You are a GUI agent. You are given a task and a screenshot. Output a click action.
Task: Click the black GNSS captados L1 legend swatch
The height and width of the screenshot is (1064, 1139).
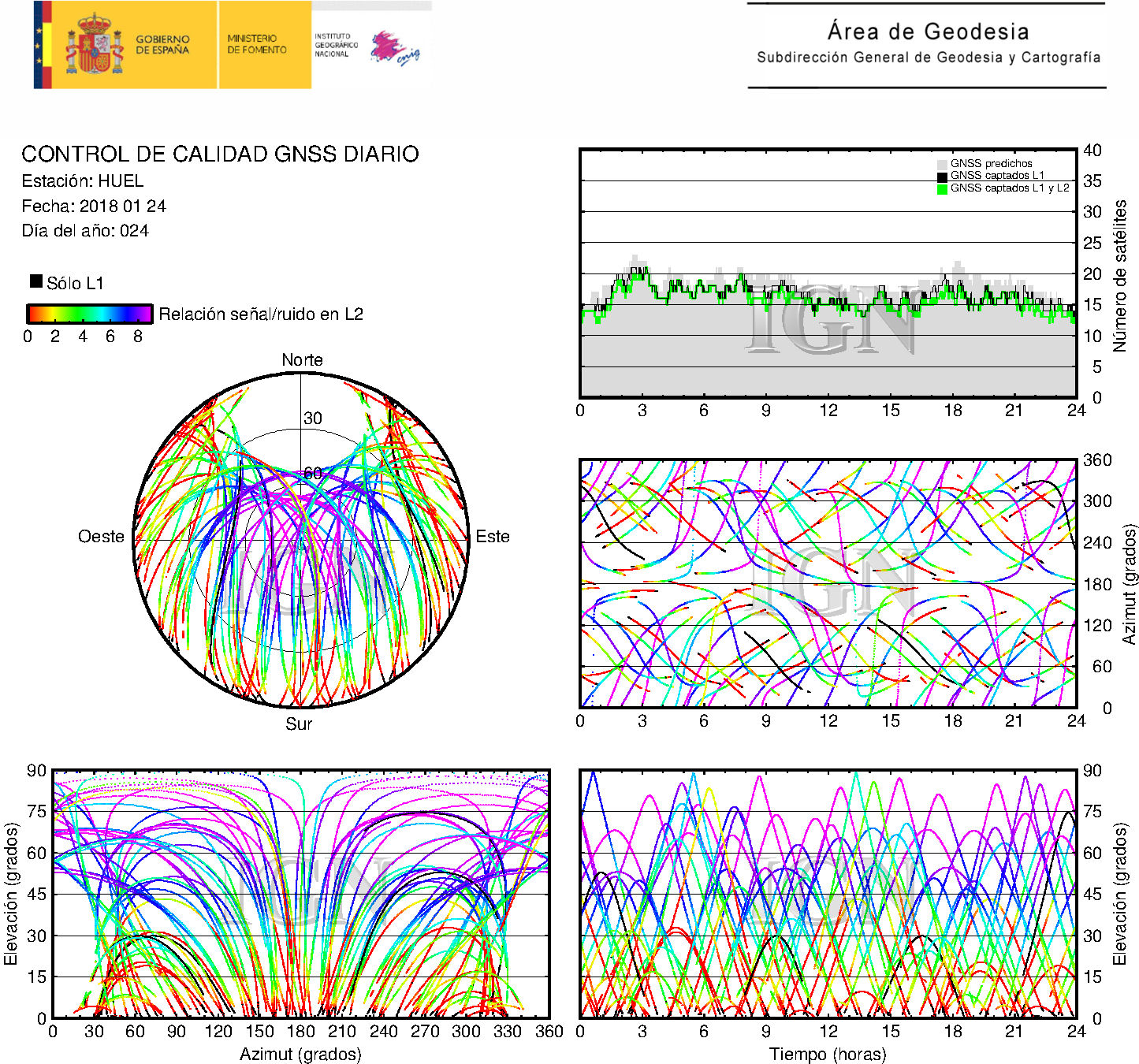tap(942, 177)
